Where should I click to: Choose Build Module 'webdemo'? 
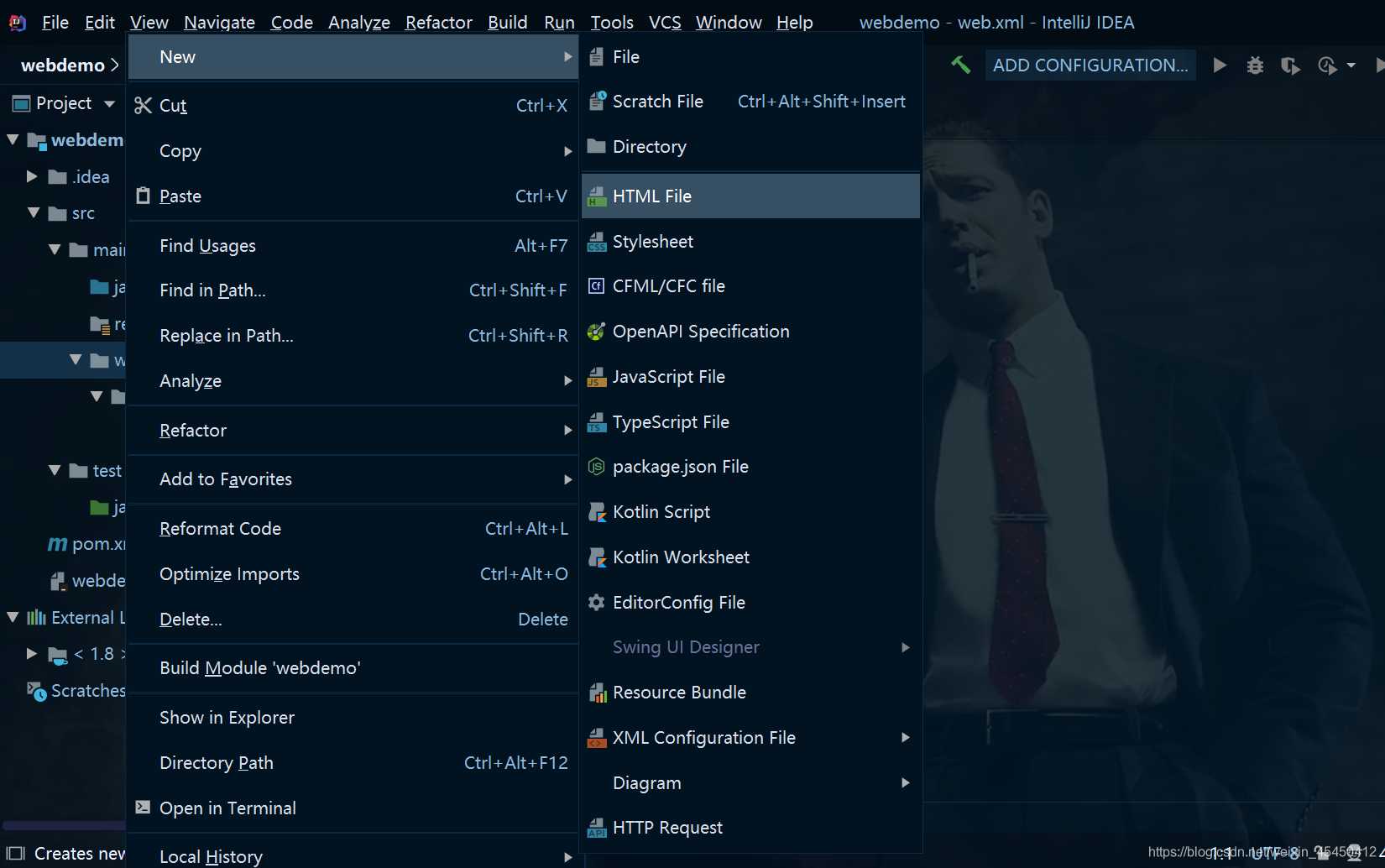[353, 667]
